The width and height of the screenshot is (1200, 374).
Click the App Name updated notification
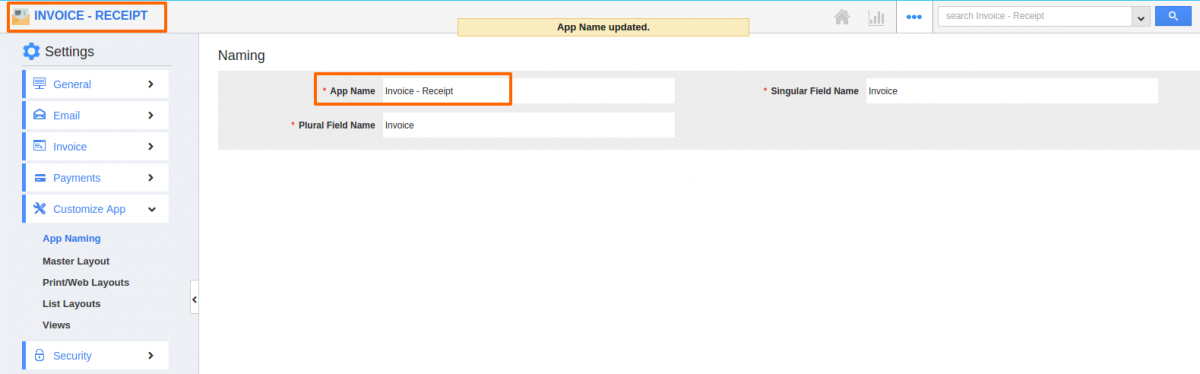[x=603, y=27]
